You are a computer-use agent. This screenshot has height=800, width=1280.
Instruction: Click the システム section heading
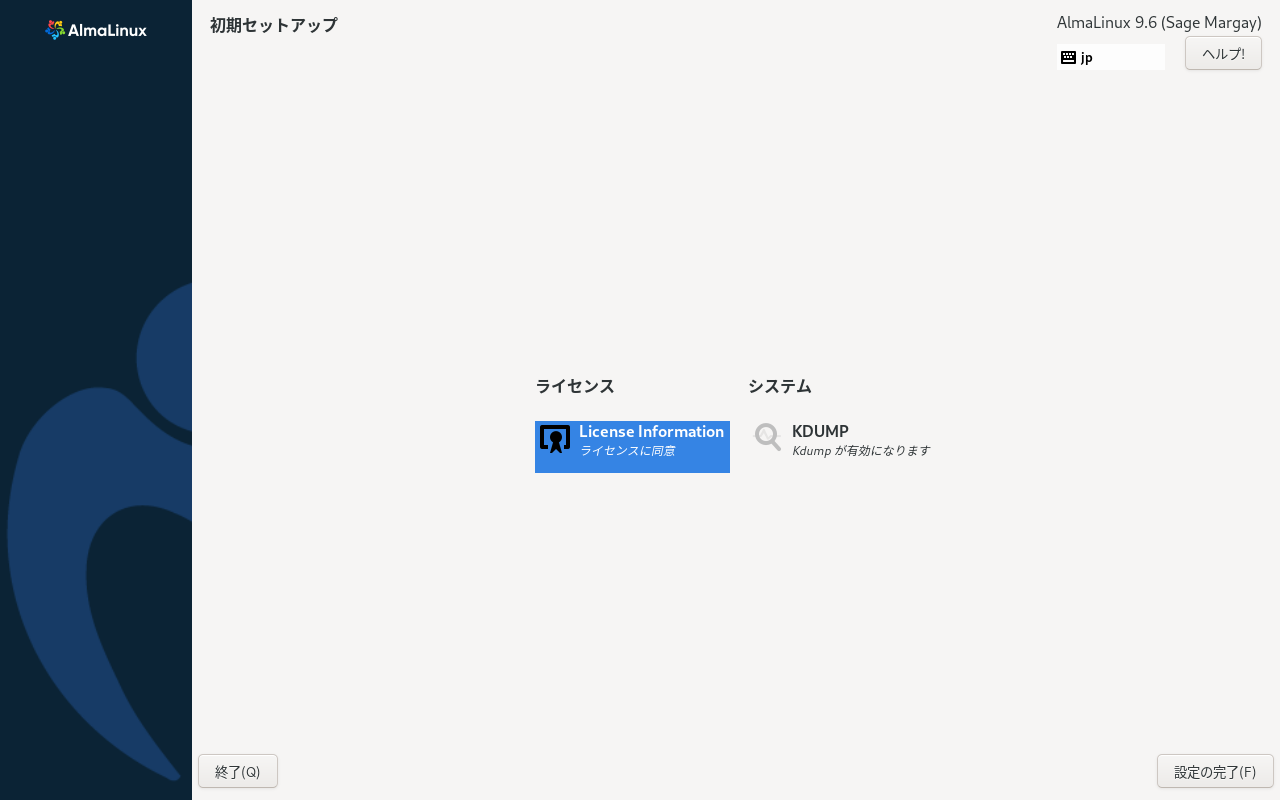pyautogui.click(x=780, y=386)
